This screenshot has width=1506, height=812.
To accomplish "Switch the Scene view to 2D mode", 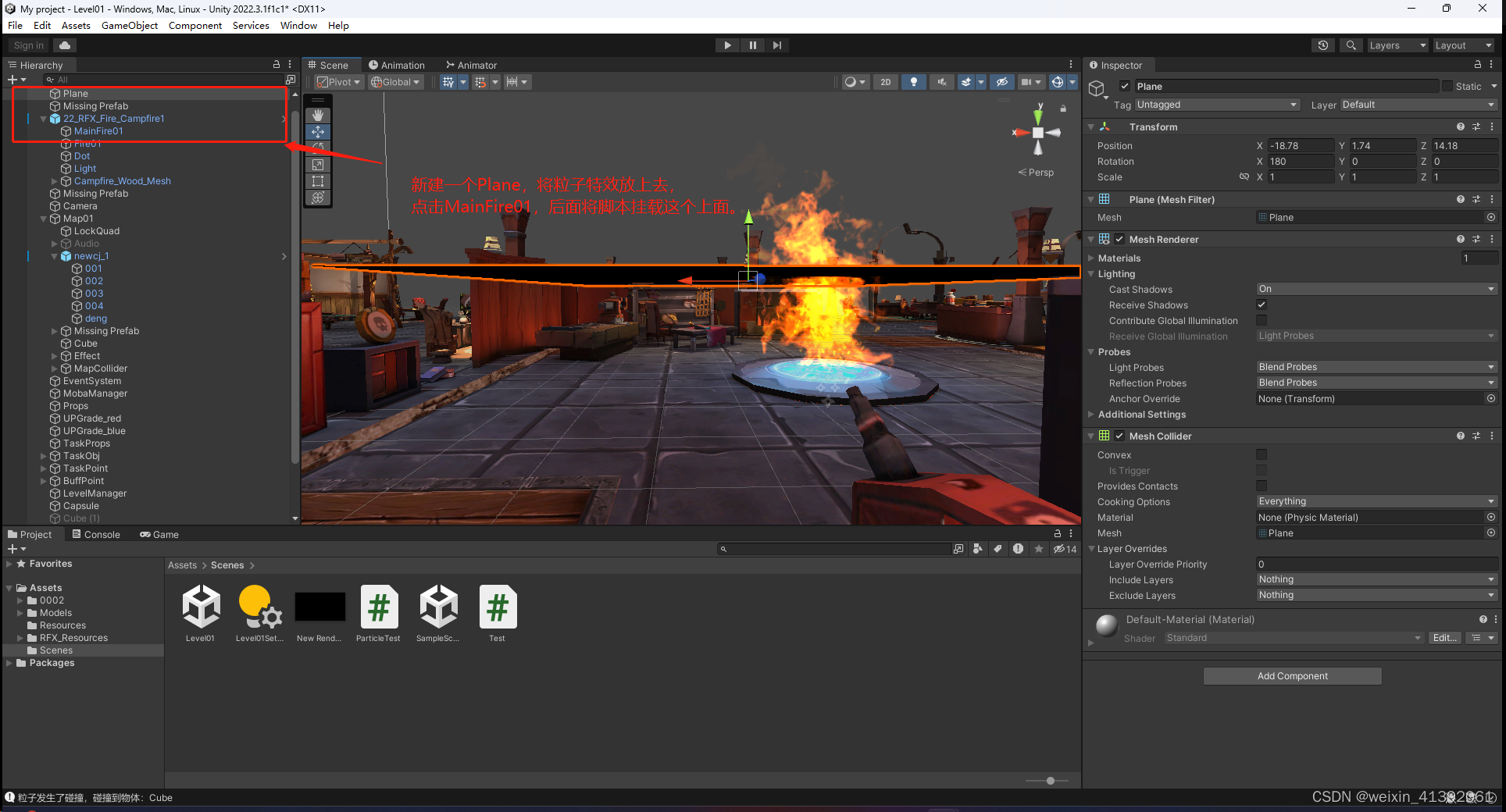I will tap(885, 82).
